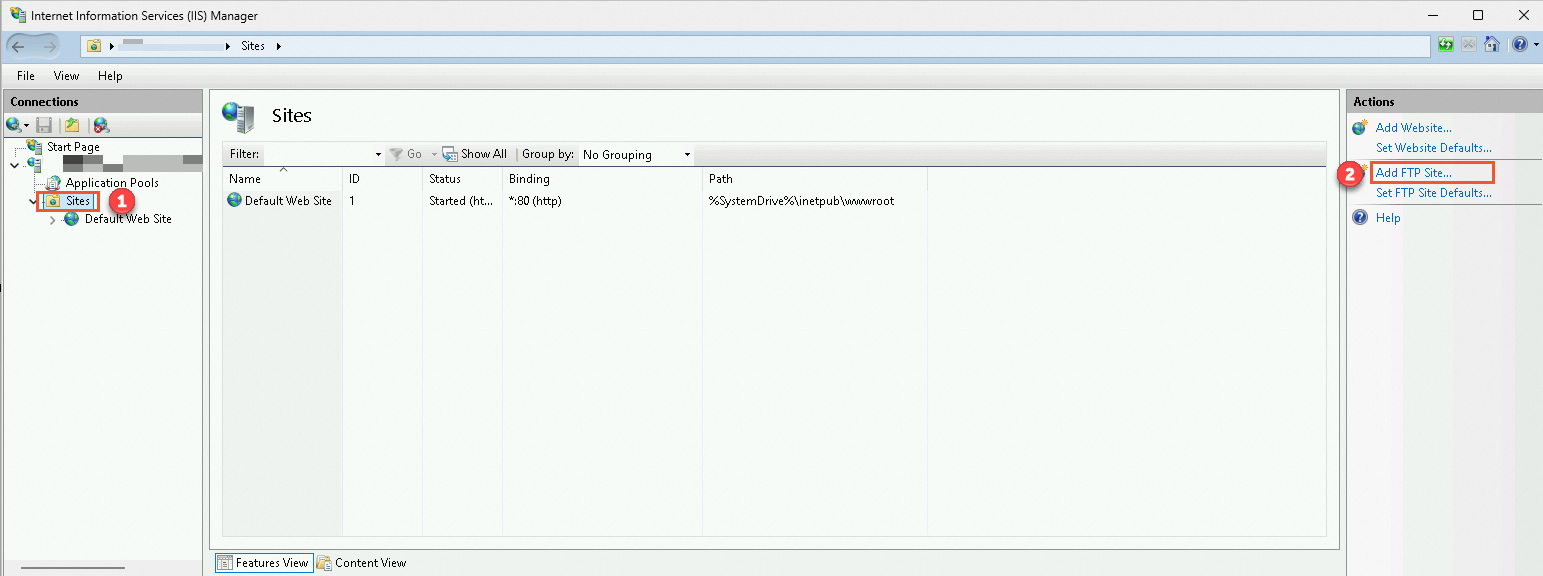Open the View menu
1543x576 pixels.
pyautogui.click(x=66, y=76)
